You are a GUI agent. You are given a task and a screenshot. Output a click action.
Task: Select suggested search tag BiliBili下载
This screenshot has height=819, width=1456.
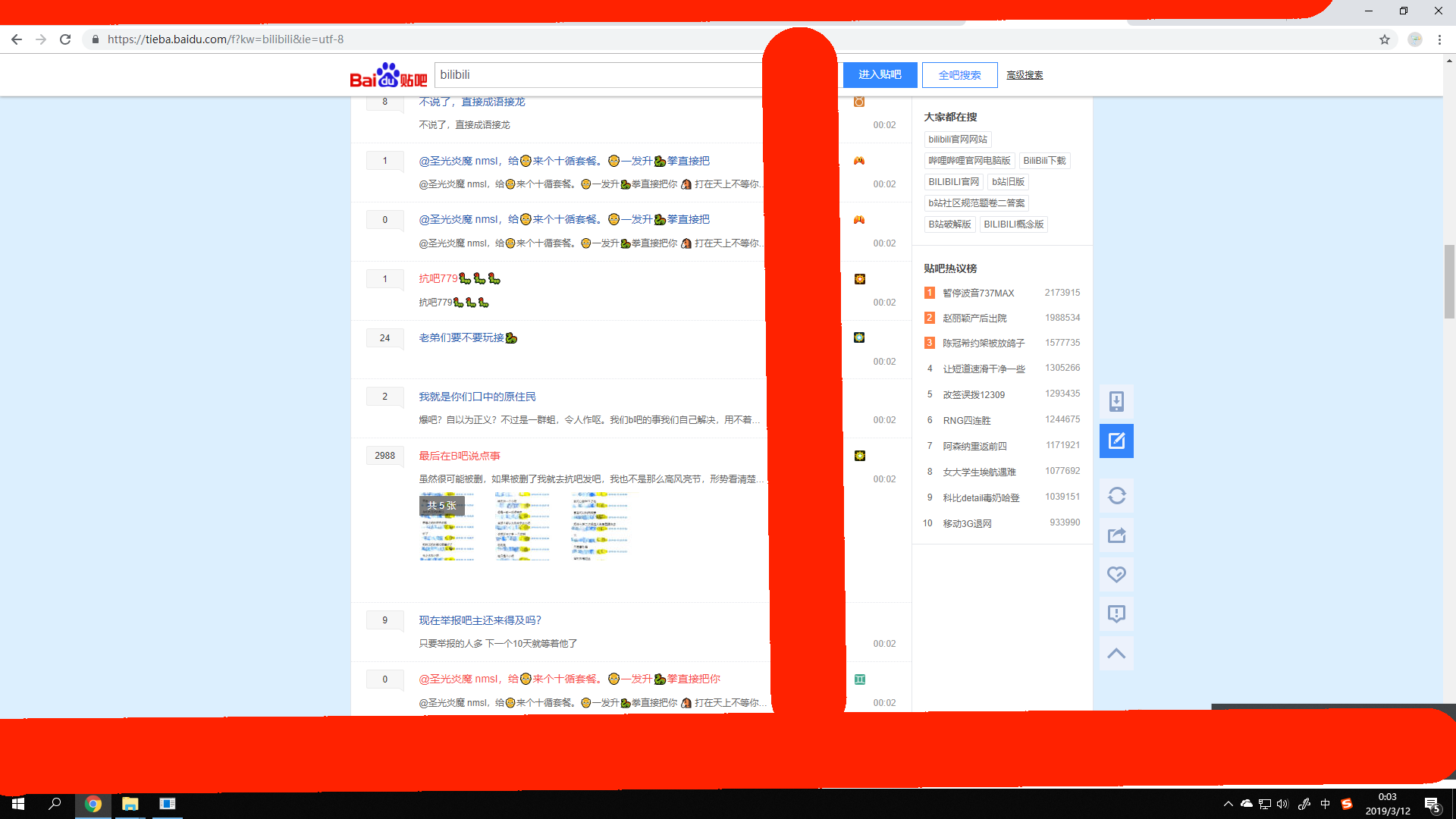(x=1044, y=161)
